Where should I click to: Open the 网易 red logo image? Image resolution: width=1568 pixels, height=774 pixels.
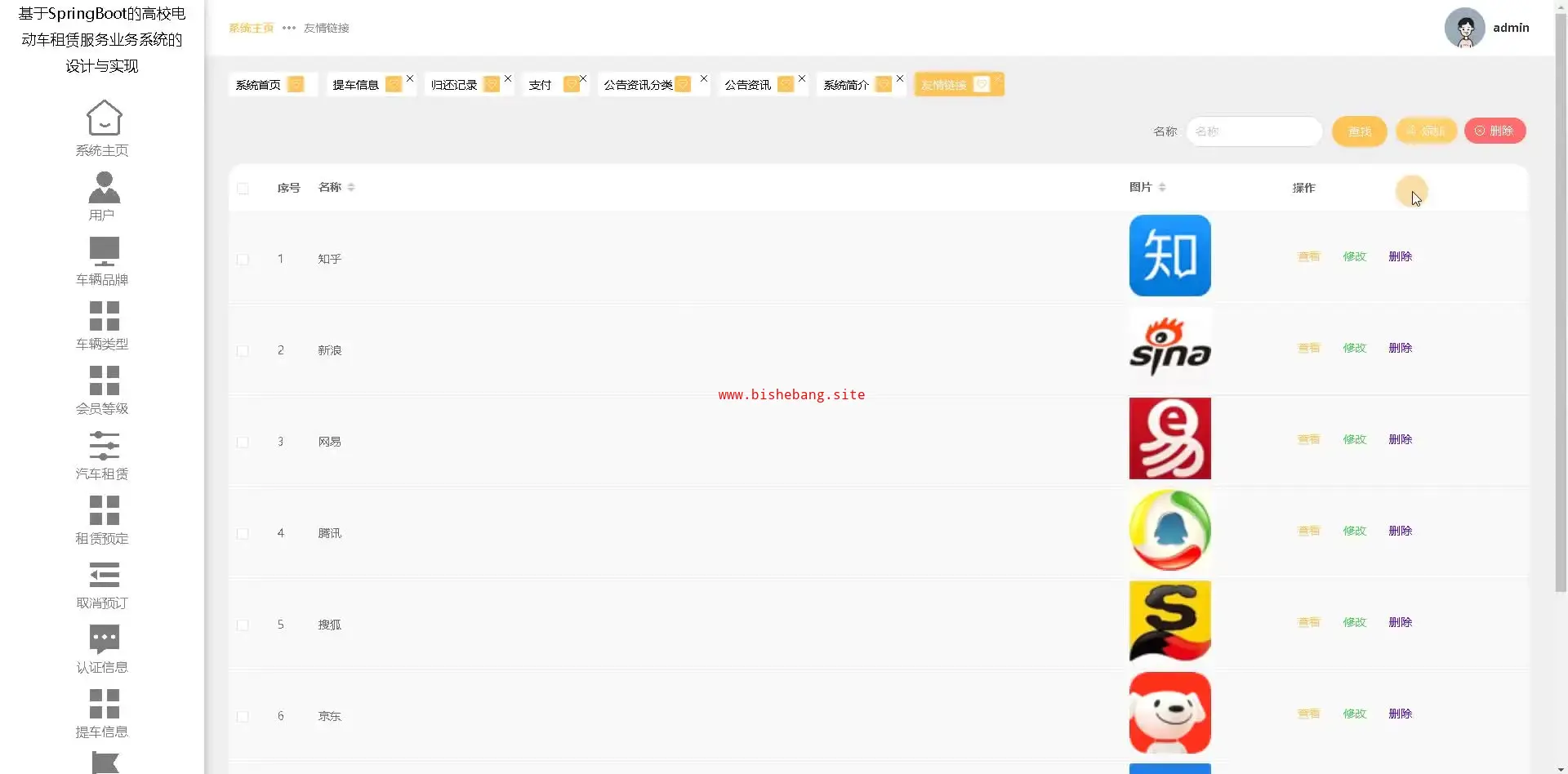pos(1169,438)
